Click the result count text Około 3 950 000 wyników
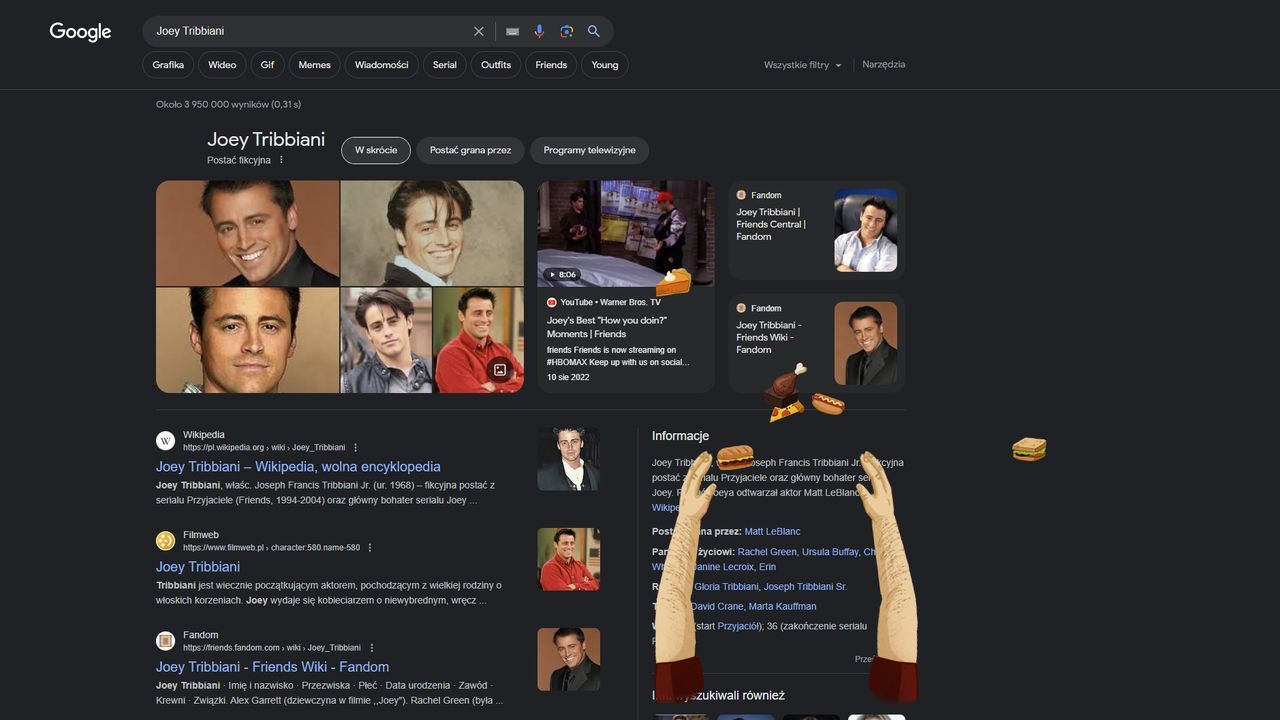The width and height of the screenshot is (1280, 720). [x=228, y=104]
